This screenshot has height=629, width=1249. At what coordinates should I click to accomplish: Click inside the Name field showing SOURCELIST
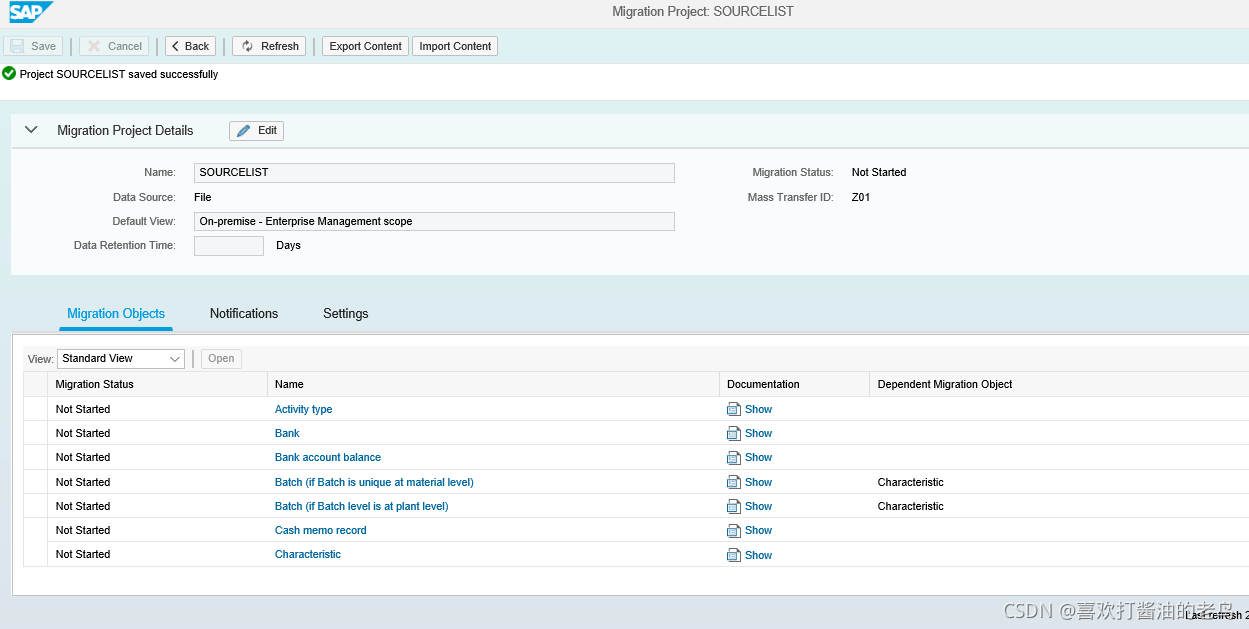tap(434, 172)
